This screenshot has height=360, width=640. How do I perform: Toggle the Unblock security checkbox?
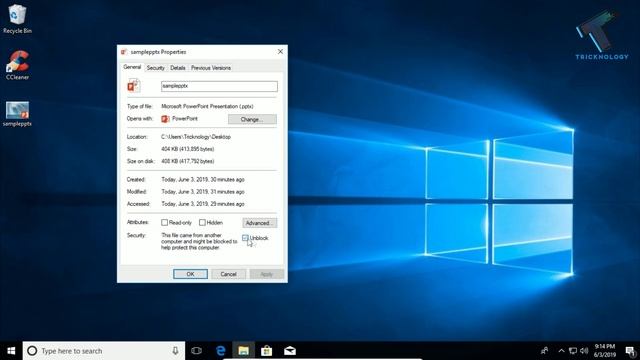pos(245,238)
